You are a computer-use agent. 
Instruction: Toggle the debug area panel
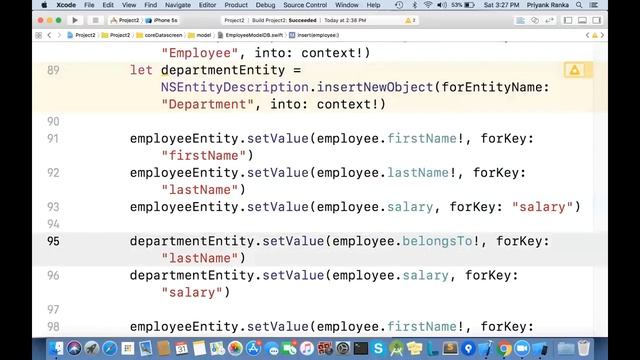pos(582,20)
